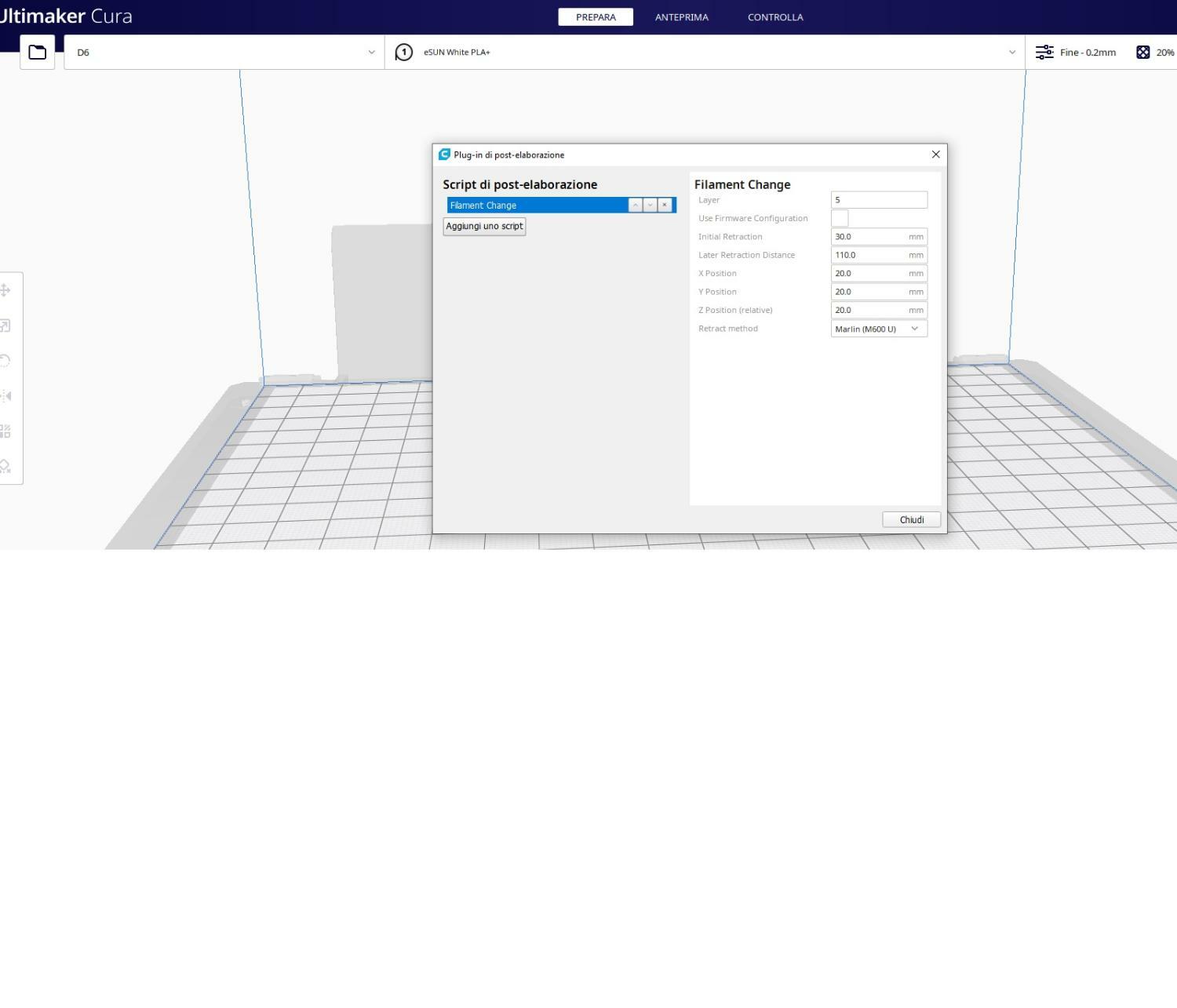The height and width of the screenshot is (1008, 1177).
Task: Select the Per Model Settings tool
Action: 5,431
